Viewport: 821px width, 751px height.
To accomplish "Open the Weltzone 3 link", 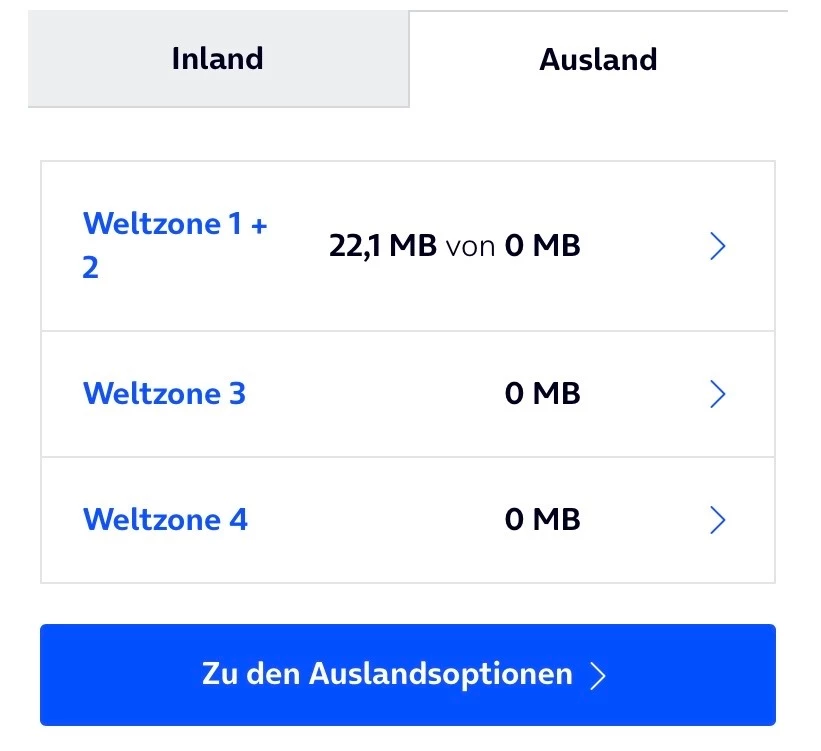I will [x=164, y=393].
